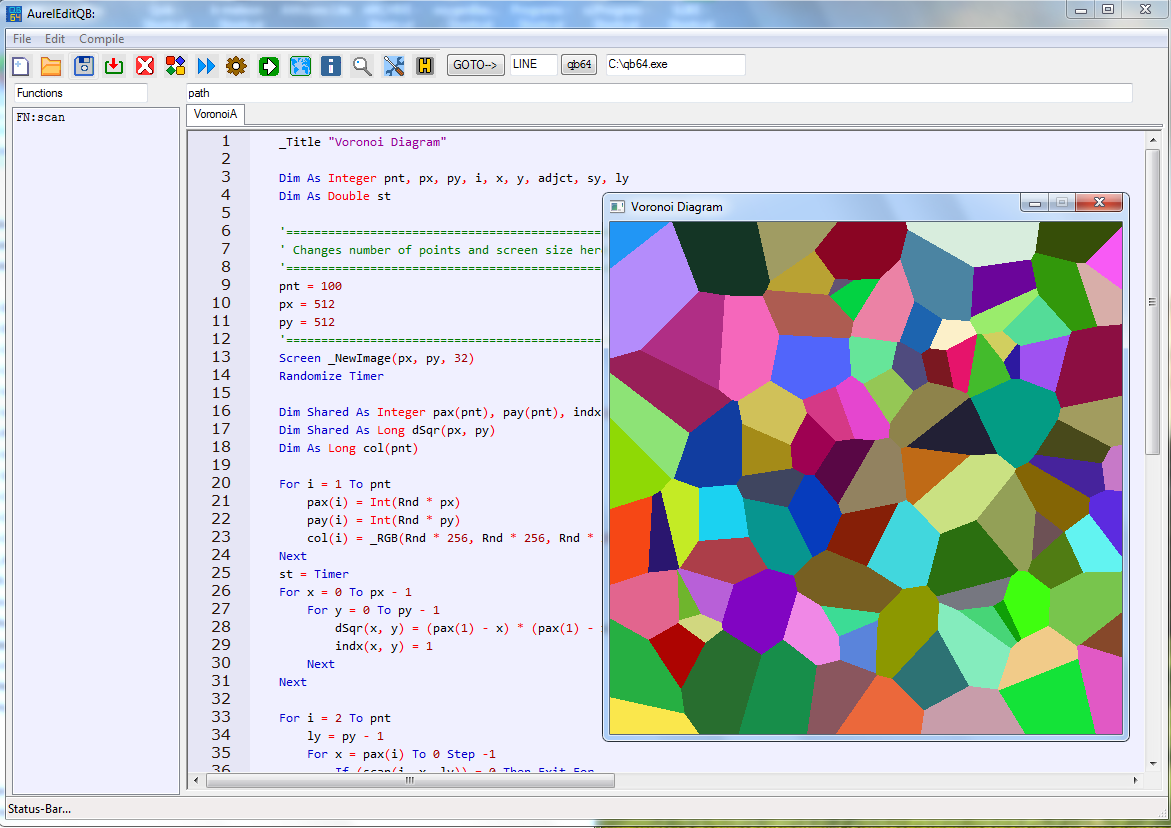This screenshot has width=1171, height=828.
Task: Click the crossed tools settings icon
Action: pyautogui.click(x=394, y=66)
